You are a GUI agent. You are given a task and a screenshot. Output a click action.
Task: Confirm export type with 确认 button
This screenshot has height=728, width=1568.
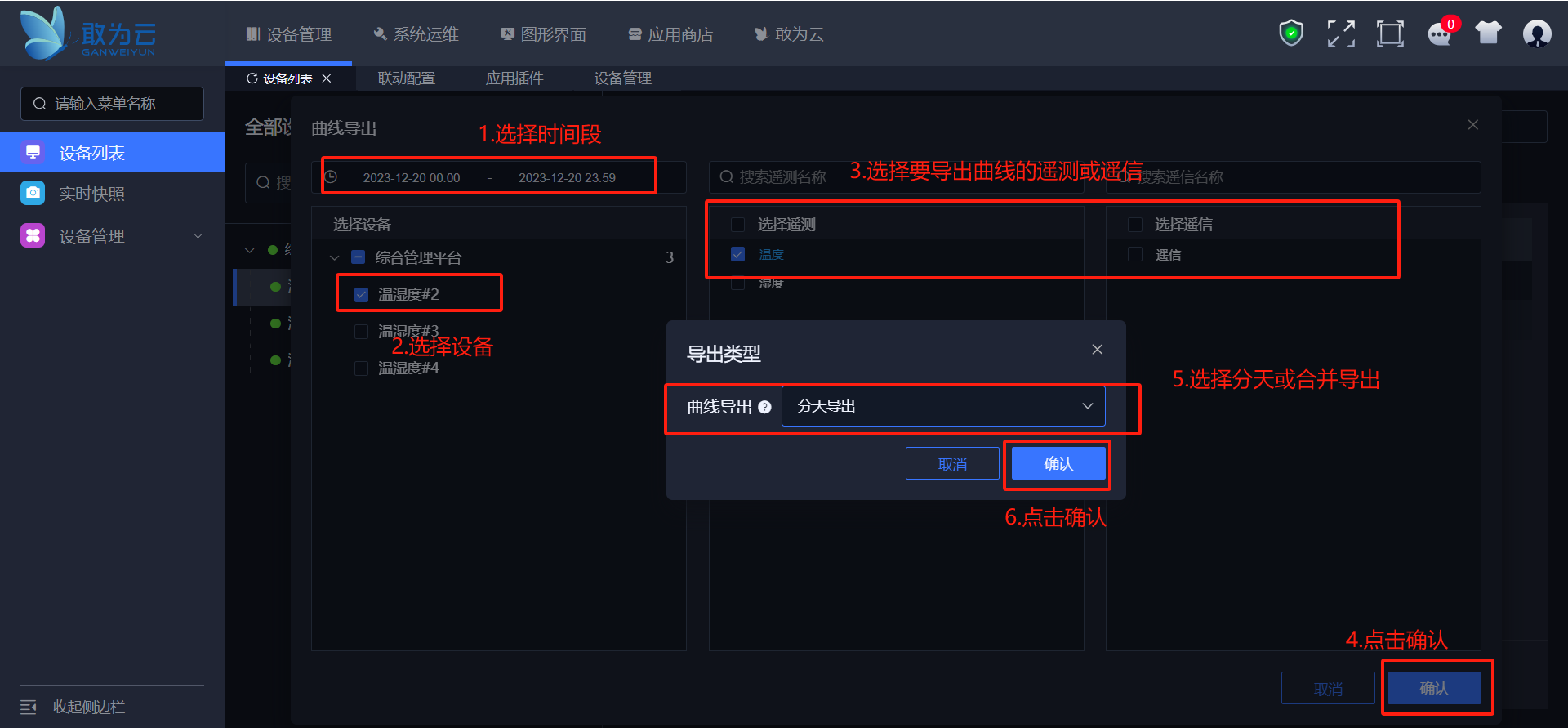coord(1058,464)
